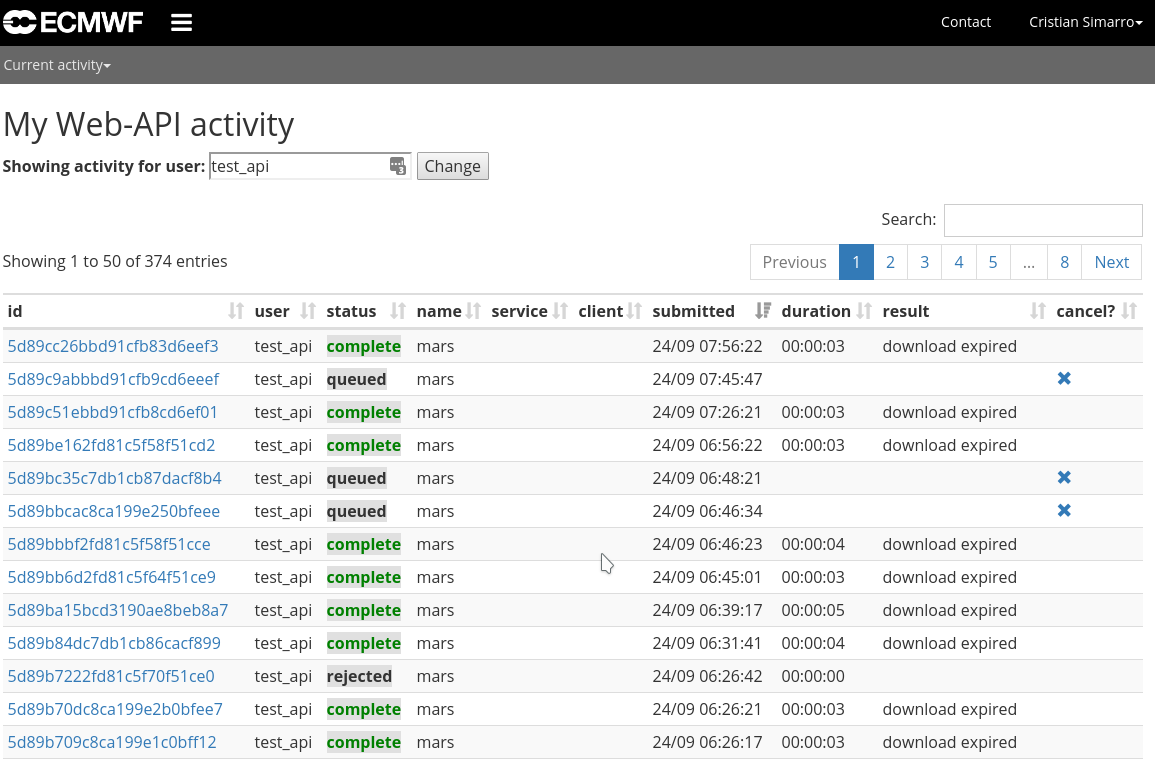Sort table by submitted column
This screenshot has height=760, width=1155.
tap(710, 311)
